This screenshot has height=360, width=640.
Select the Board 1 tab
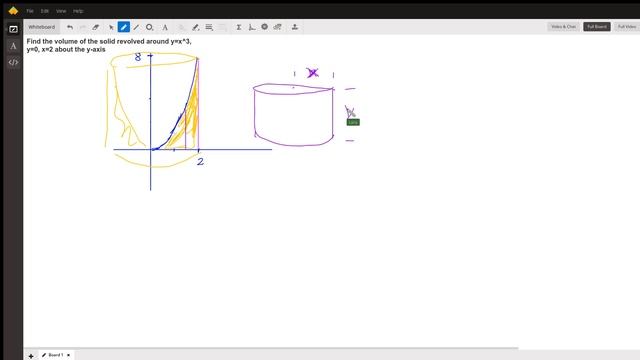(55, 355)
